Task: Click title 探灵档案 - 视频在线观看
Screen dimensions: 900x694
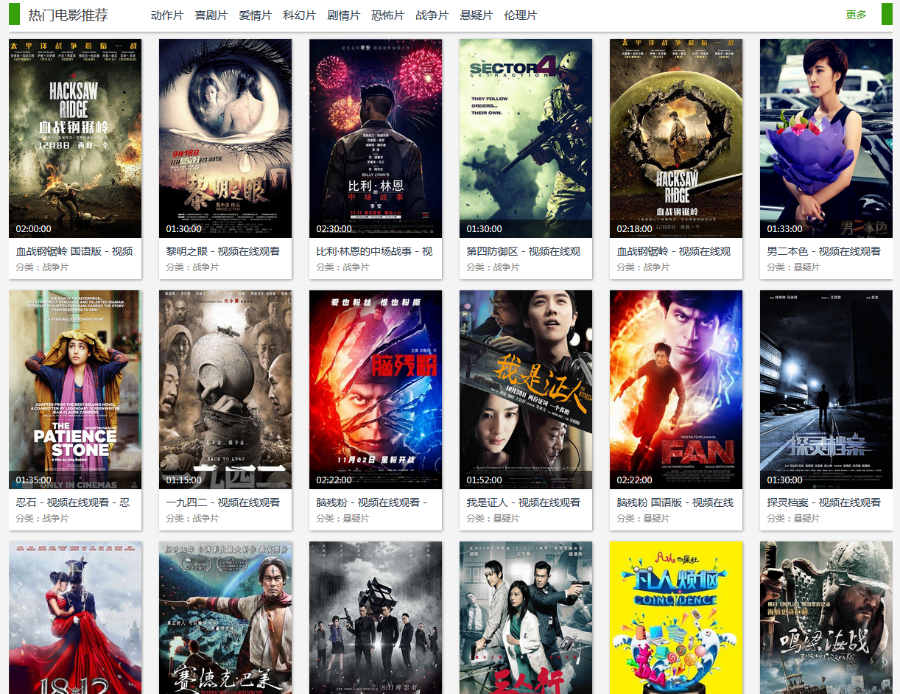Action: (824, 502)
